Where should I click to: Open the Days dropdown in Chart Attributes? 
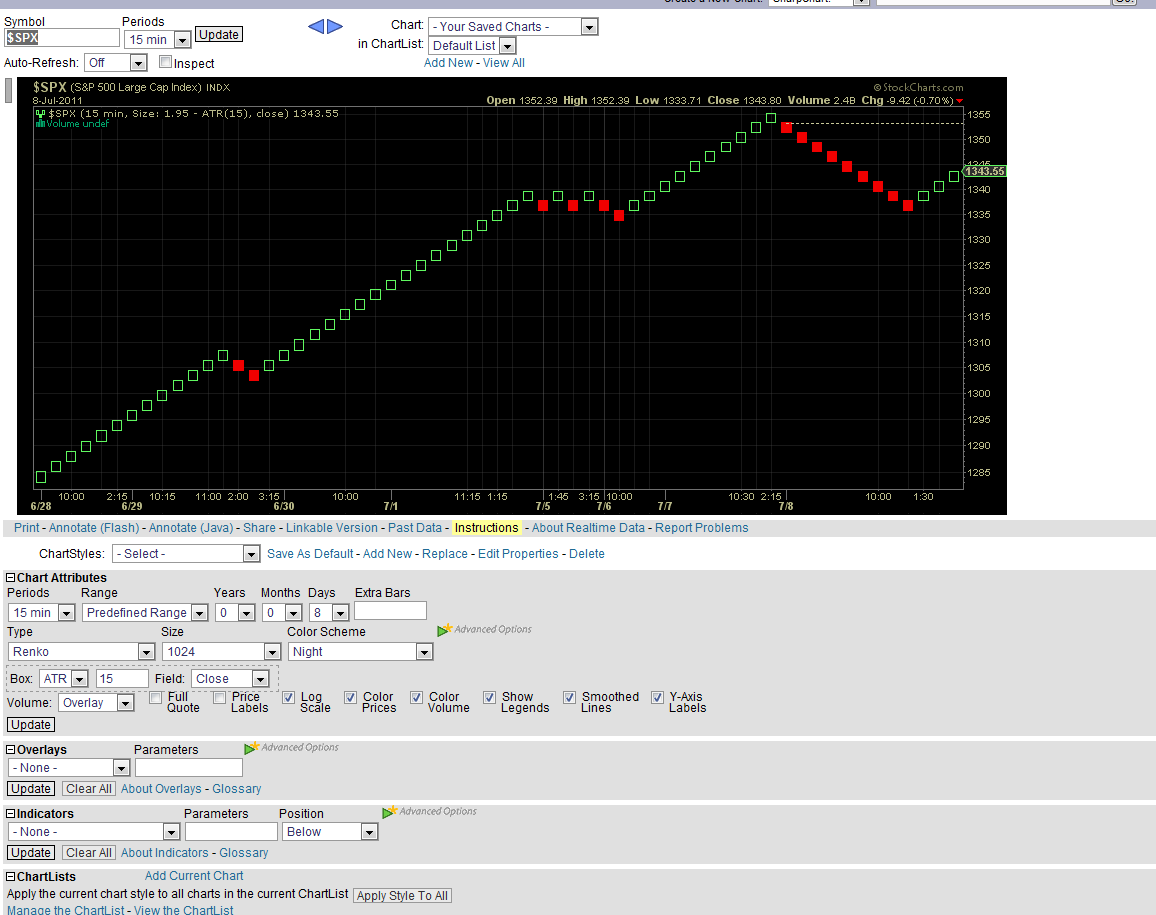pos(329,613)
